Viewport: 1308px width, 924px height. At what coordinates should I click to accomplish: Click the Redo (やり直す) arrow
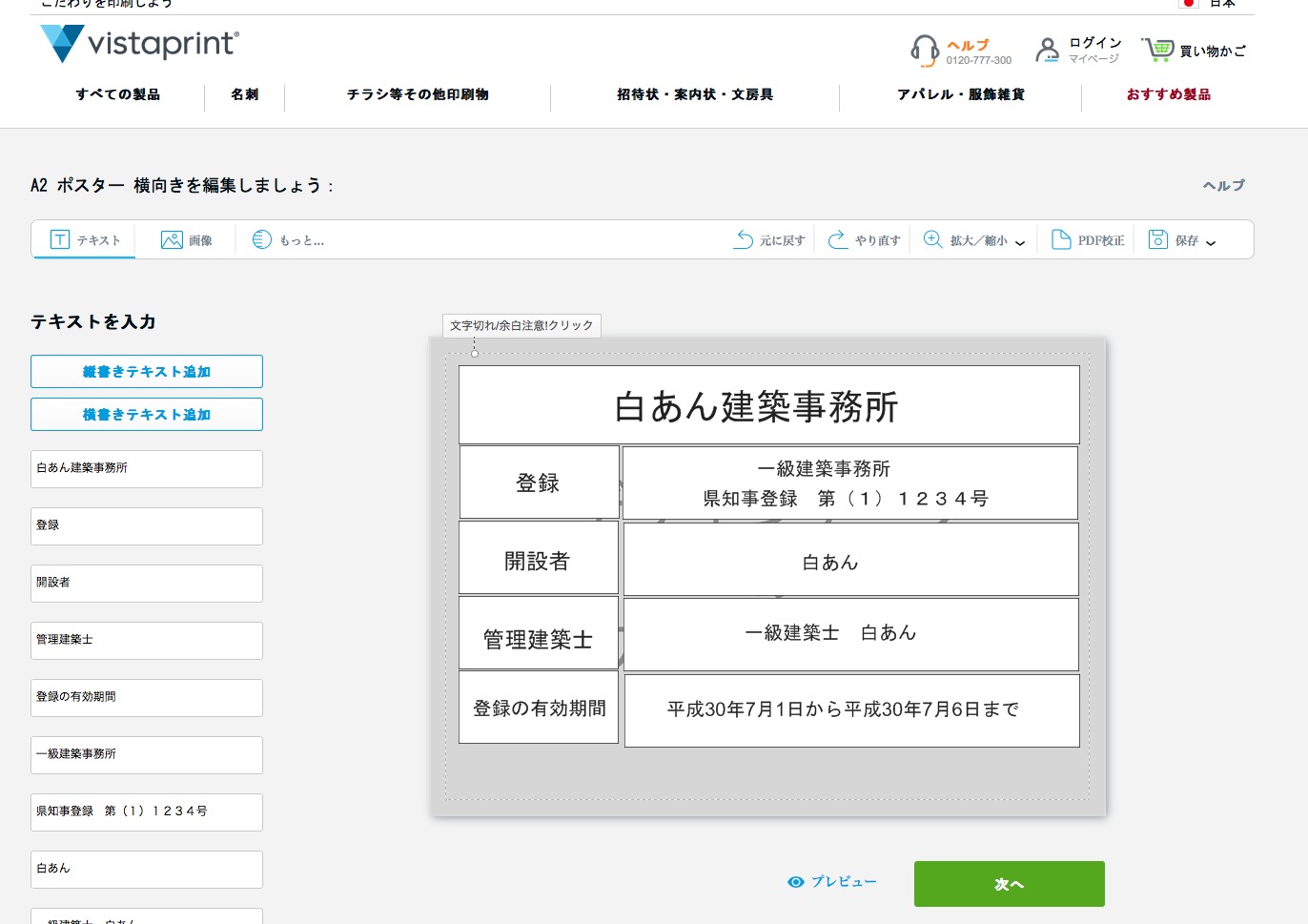pos(838,240)
